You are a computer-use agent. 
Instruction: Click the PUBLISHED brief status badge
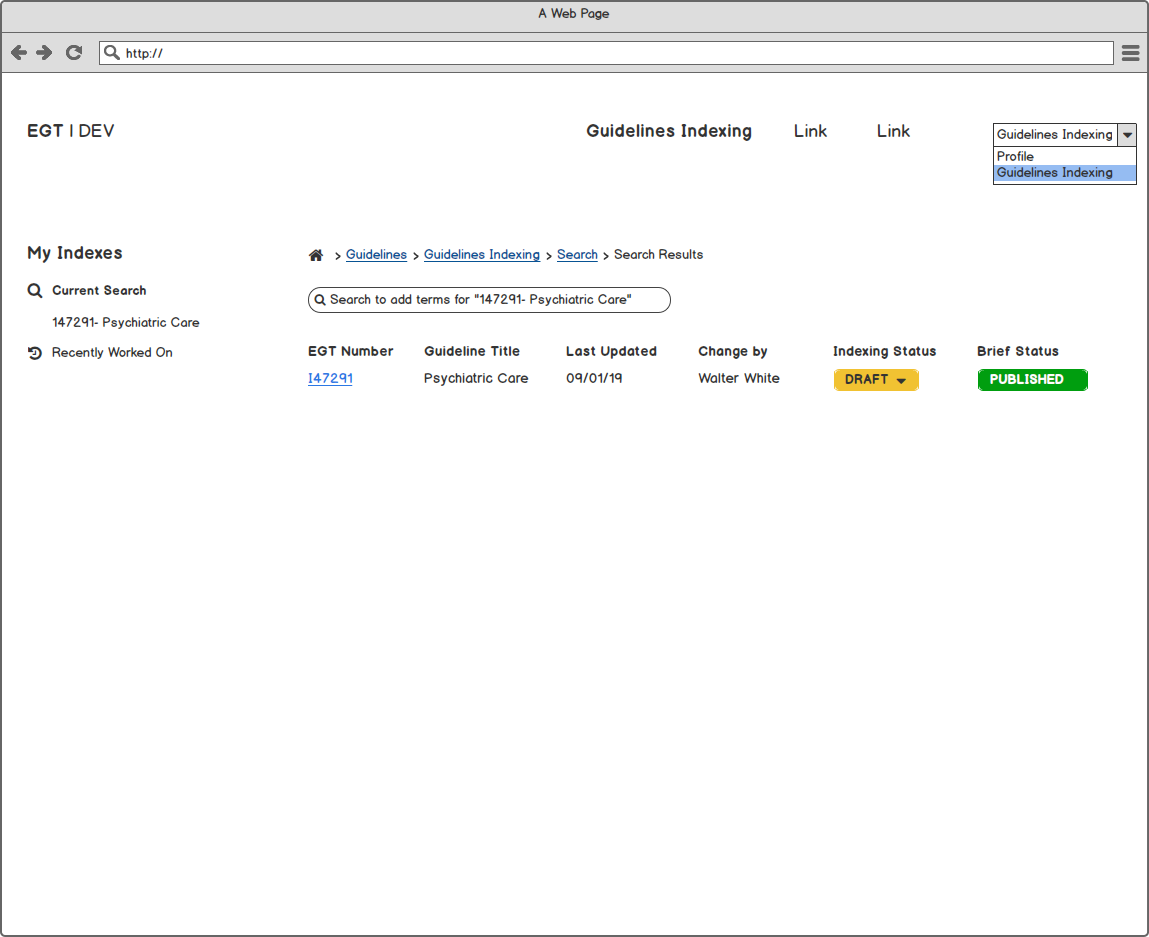(x=1032, y=380)
